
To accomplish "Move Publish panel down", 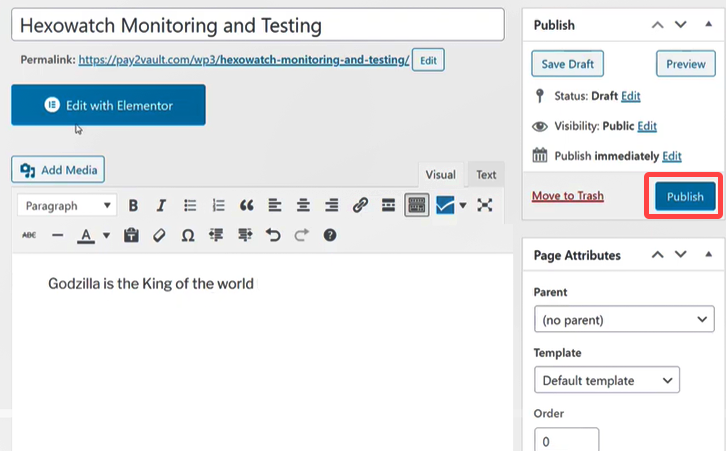I will pyautogui.click(x=681, y=25).
